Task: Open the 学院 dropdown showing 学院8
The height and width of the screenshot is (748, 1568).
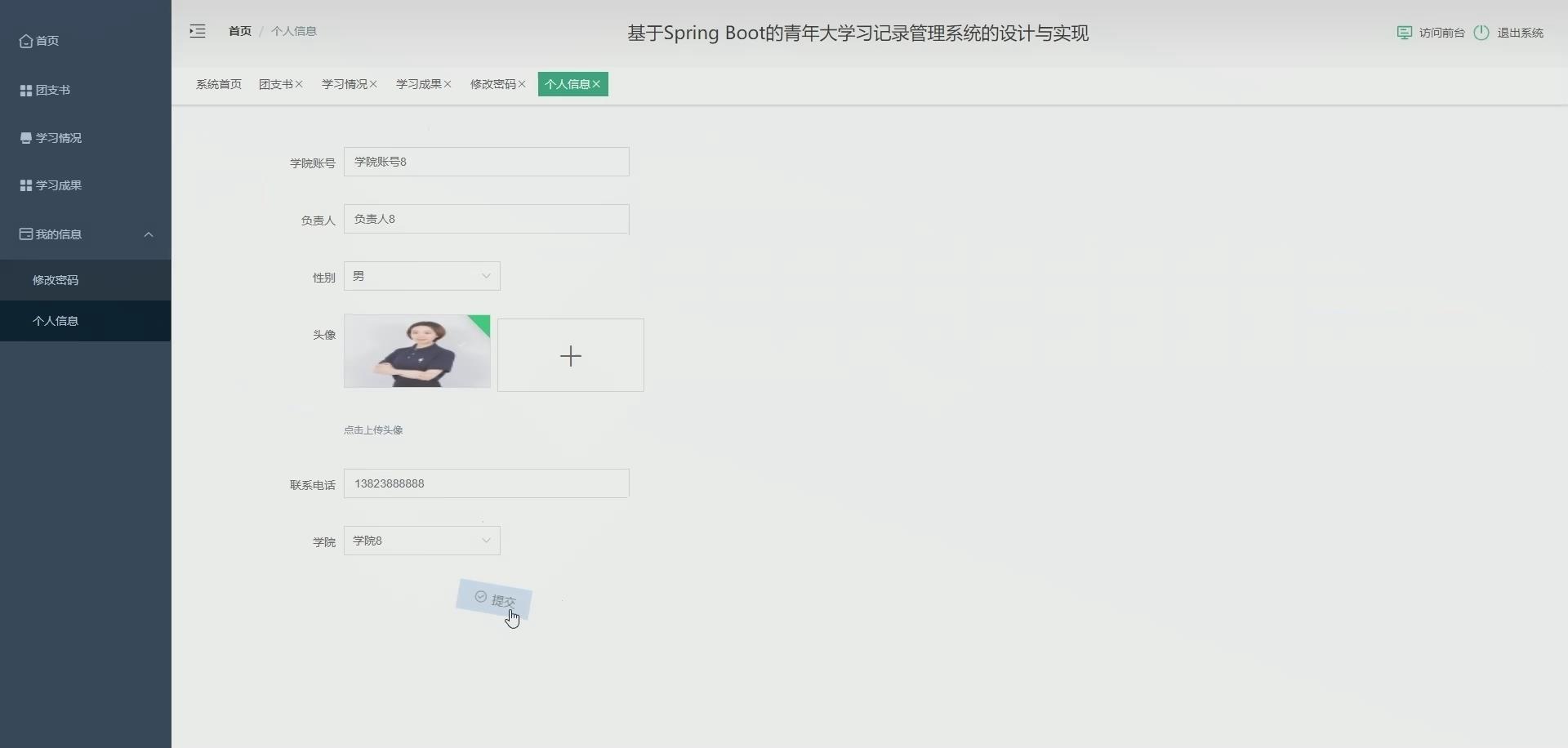Action: click(422, 541)
